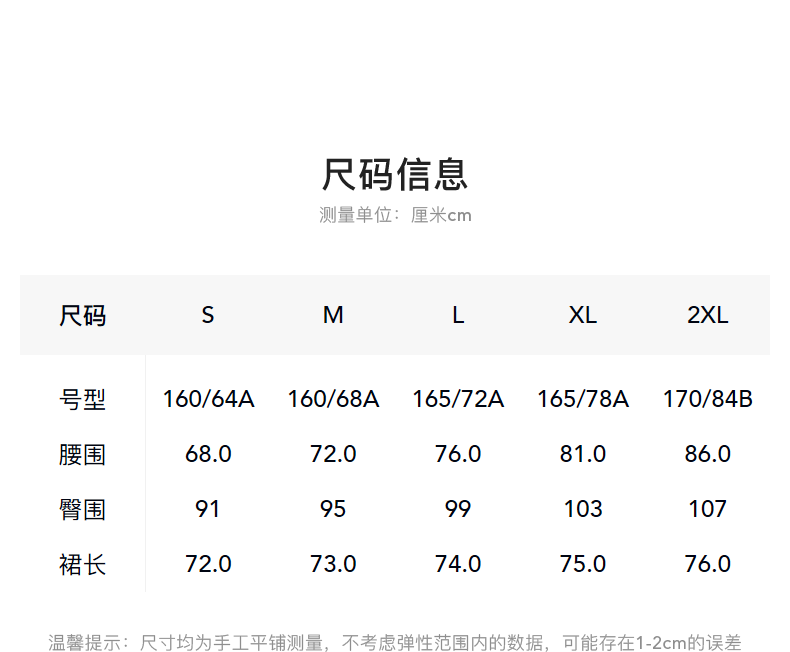This screenshot has height=652, width=790.
Task: Select the 腰围 row label
Action: pos(82,455)
